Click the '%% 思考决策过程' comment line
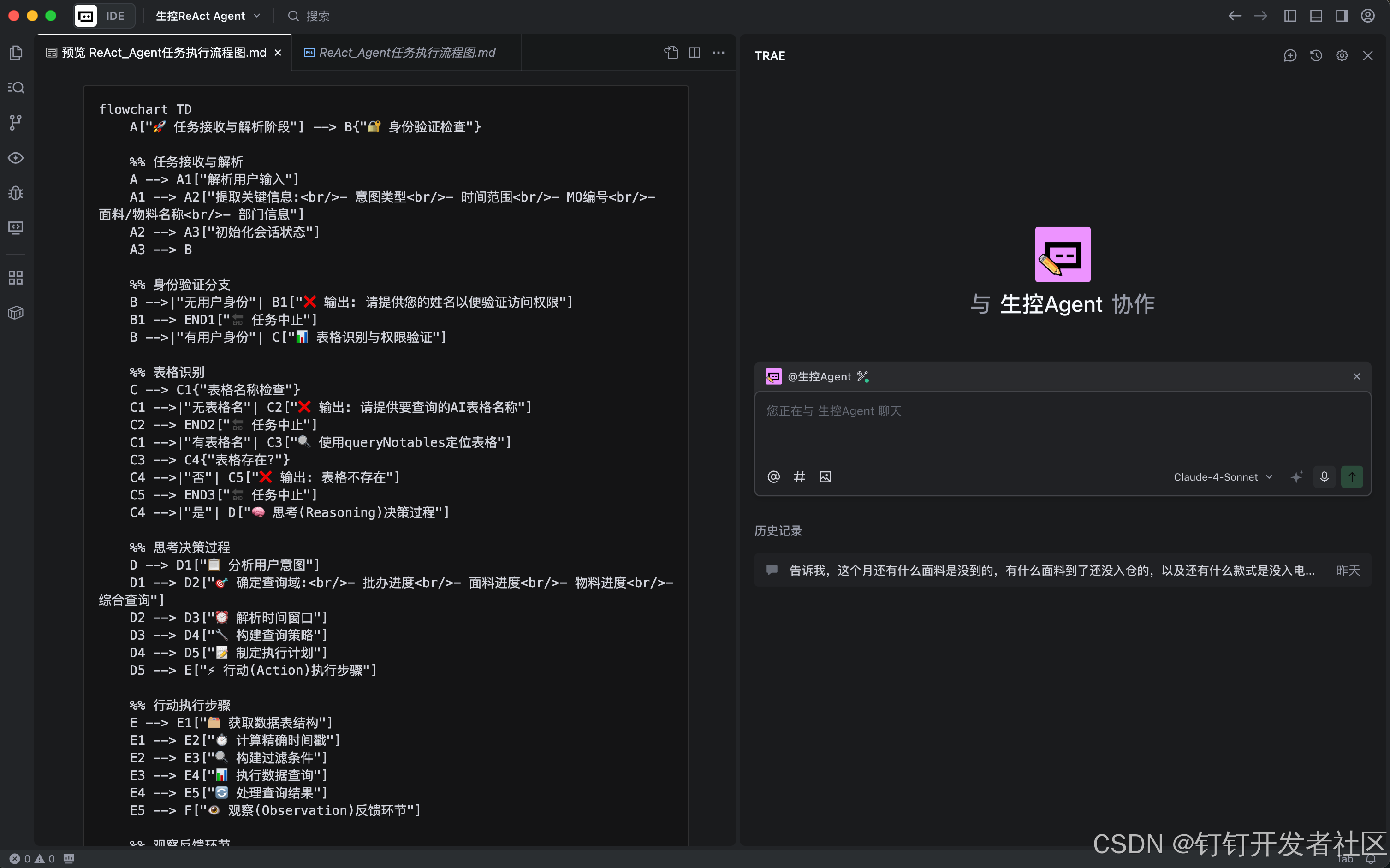 (180, 547)
